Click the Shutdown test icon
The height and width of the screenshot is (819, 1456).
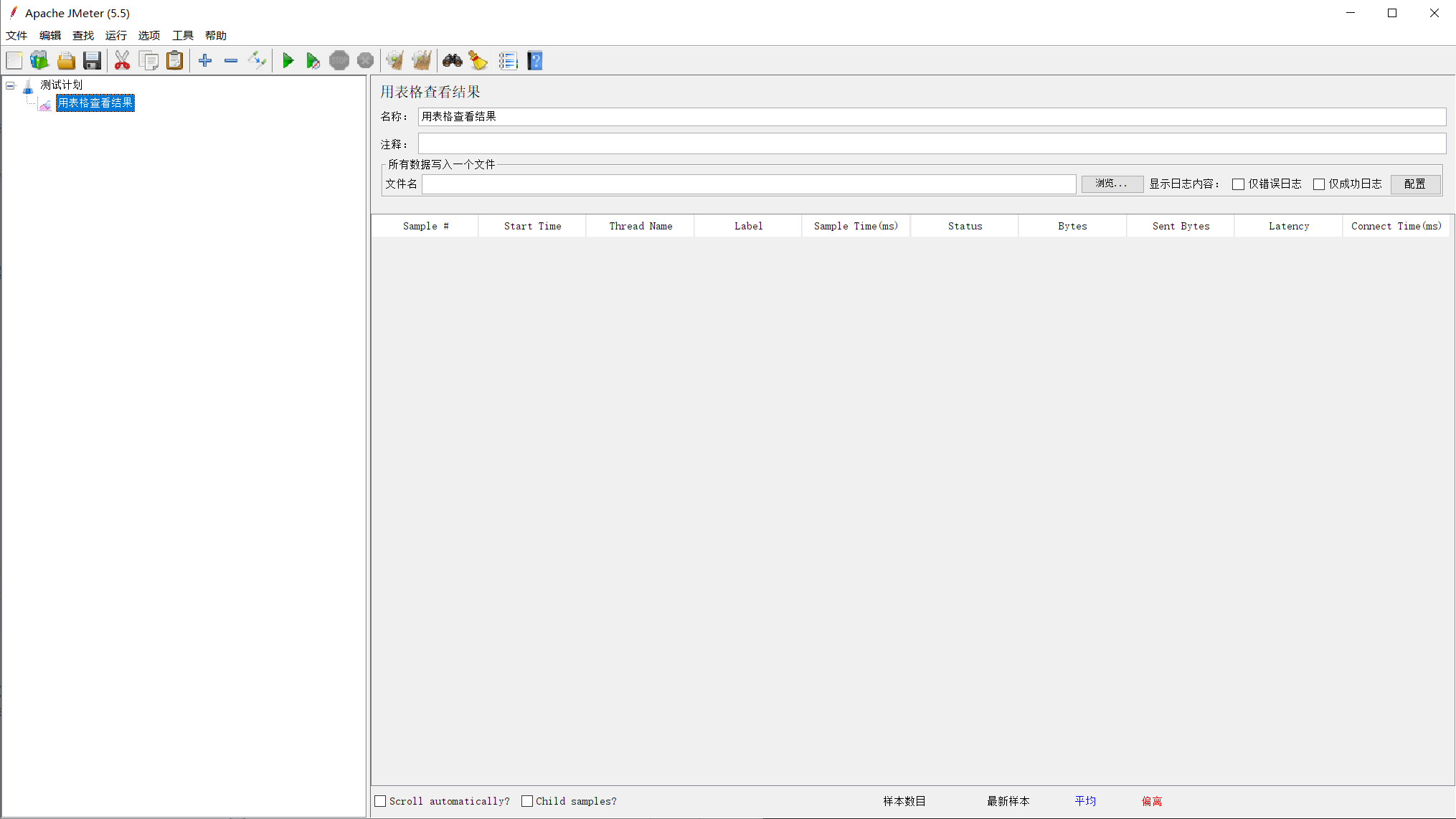pos(365,61)
